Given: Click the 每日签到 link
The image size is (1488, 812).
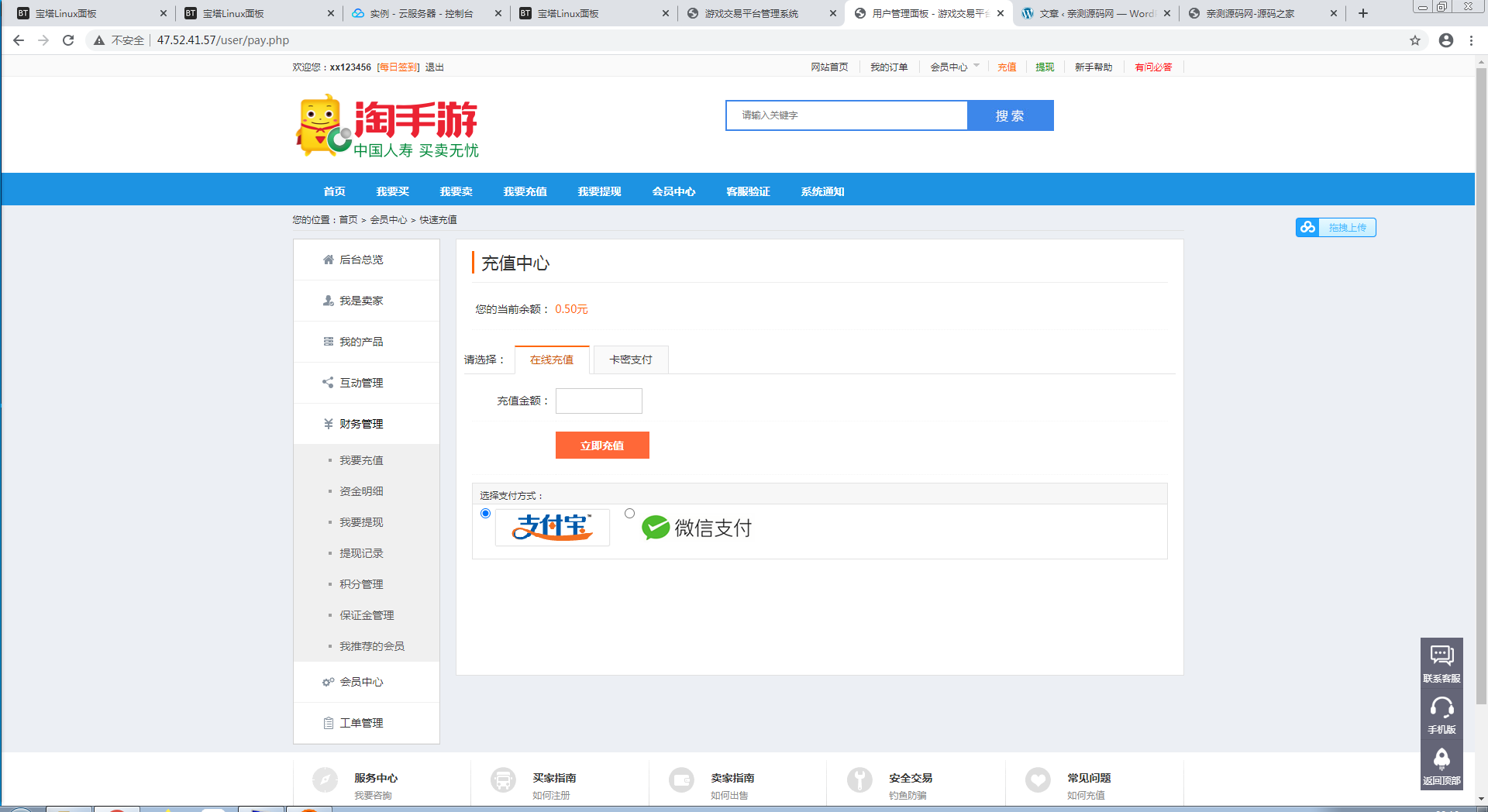Looking at the screenshot, I should point(398,67).
